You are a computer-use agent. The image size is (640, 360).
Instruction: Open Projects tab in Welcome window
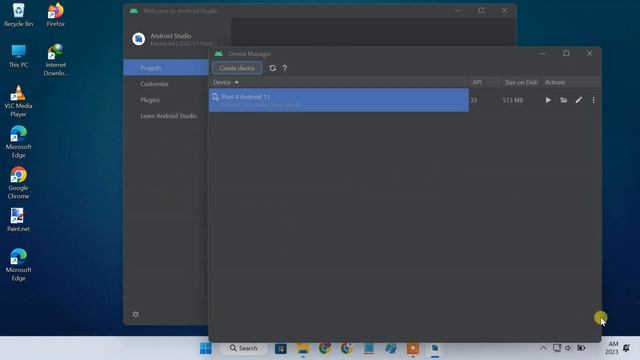(166, 68)
